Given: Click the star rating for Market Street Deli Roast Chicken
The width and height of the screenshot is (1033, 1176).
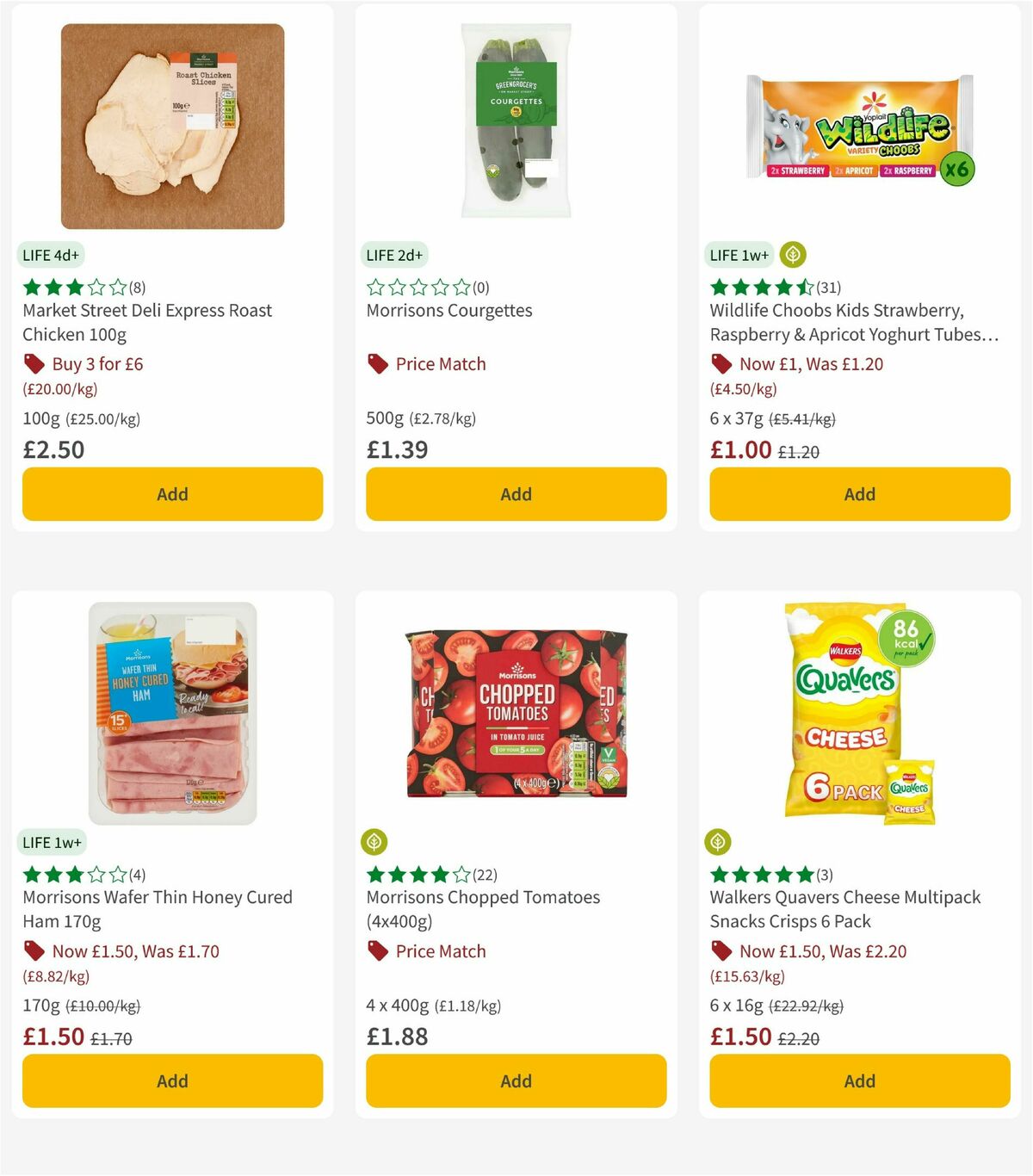Looking at the screenshot, I should [73, 287].
